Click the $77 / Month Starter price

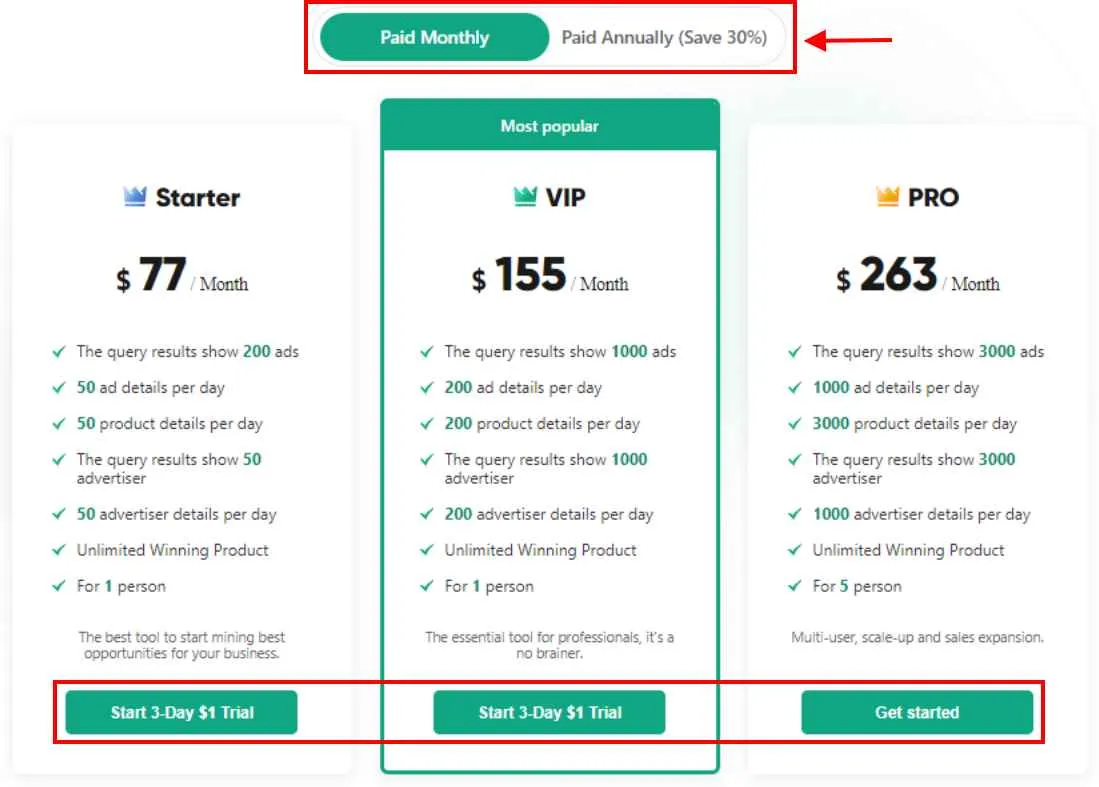tap(182, 275)
